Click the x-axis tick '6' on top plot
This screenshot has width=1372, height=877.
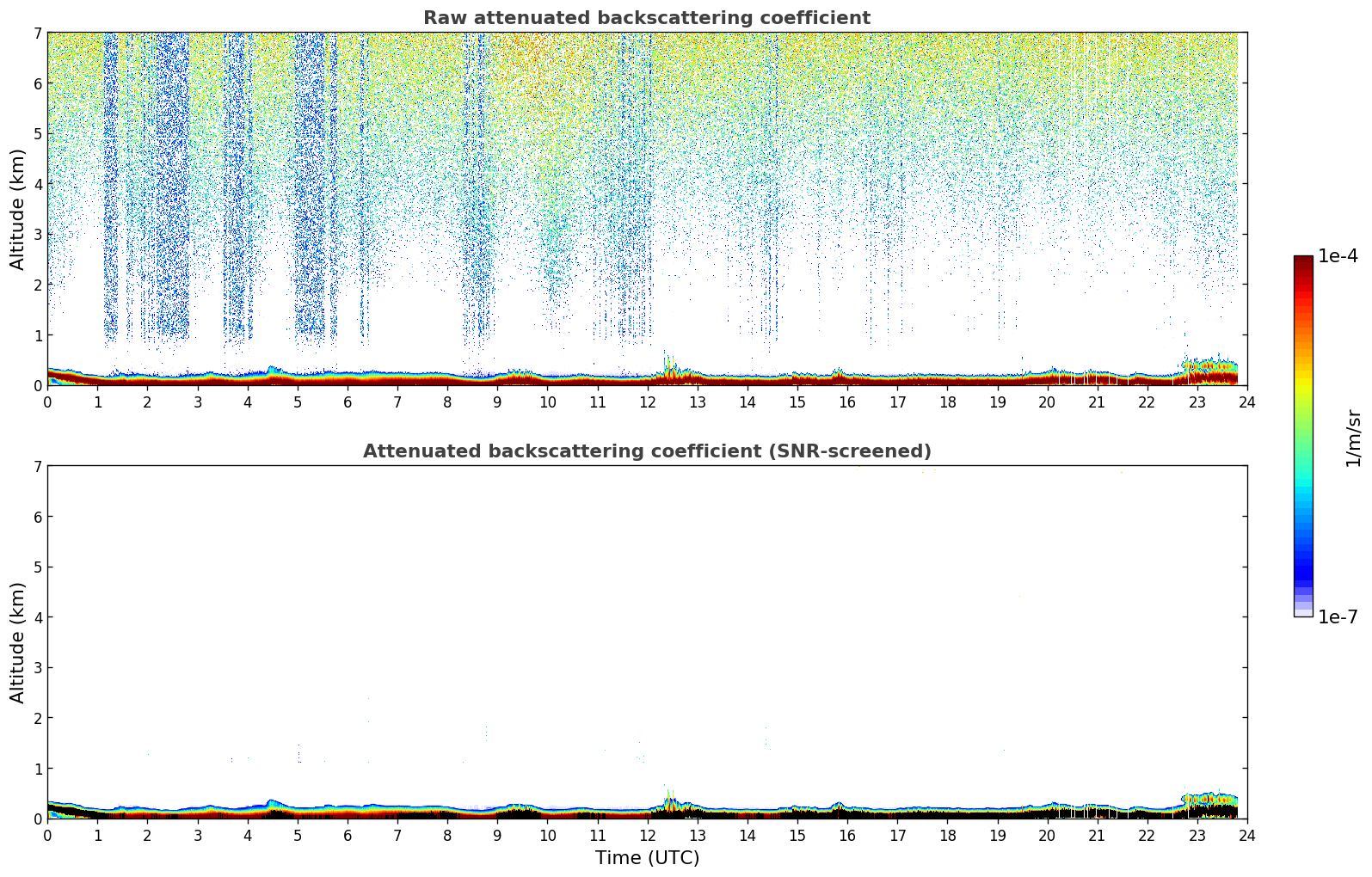pyautogui.click(x=348, y=402)
